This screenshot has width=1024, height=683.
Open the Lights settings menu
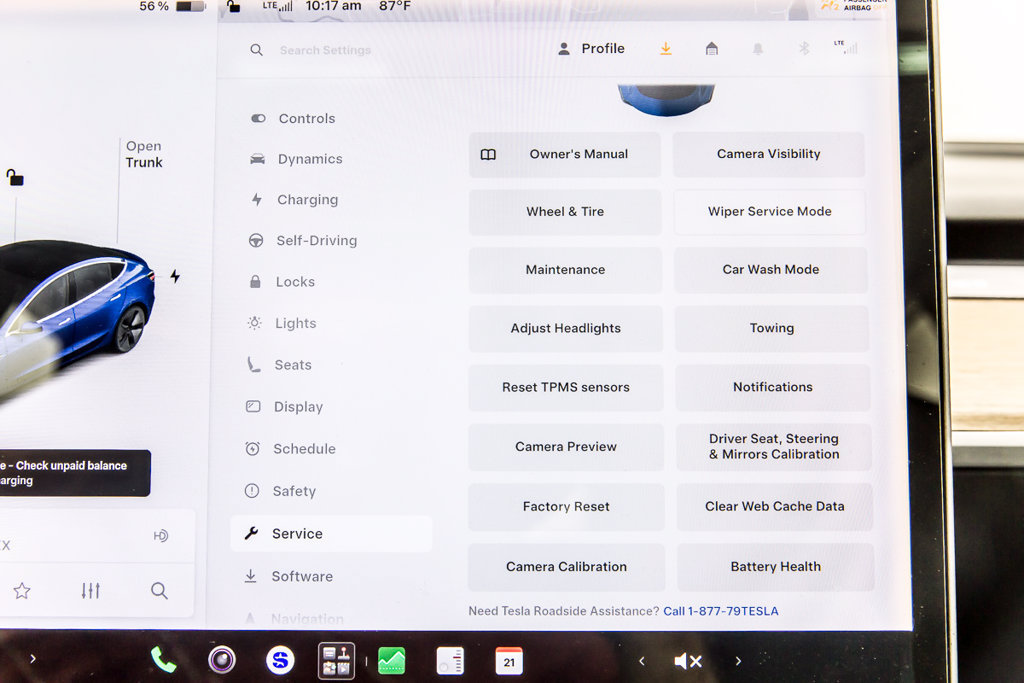282,323
